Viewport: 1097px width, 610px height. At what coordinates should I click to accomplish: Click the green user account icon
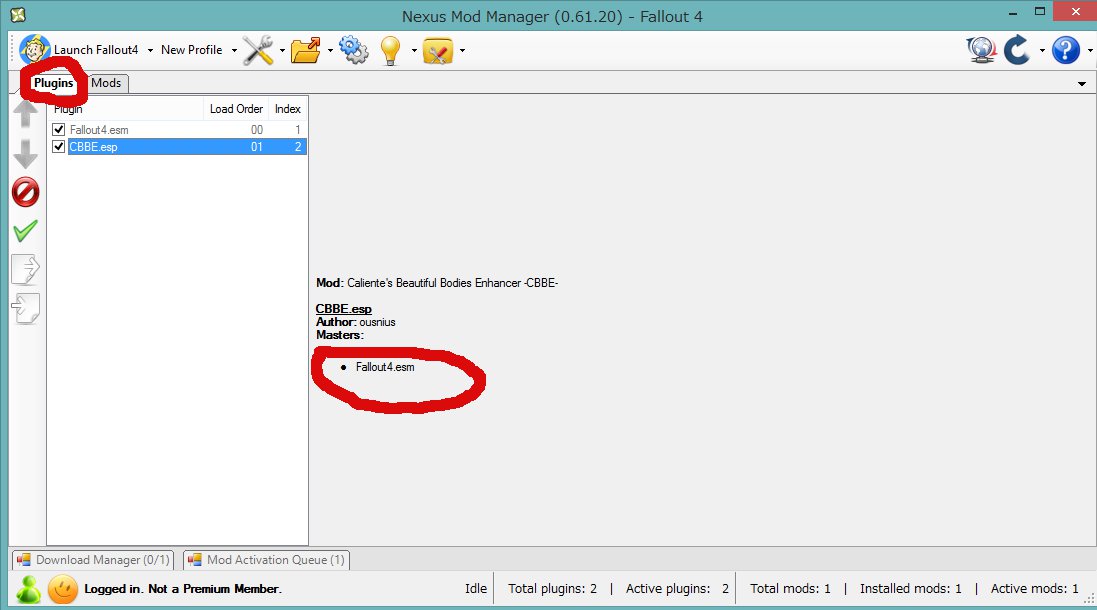coord(29,589)
